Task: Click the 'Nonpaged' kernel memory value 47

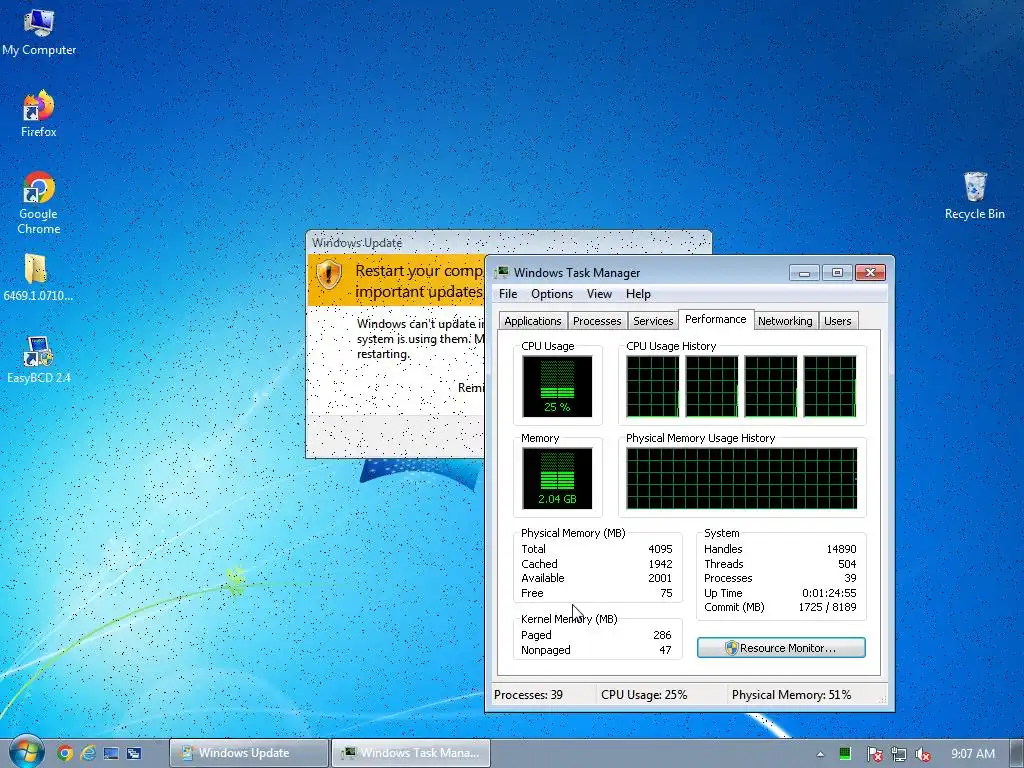Action: tap(665, 650)
